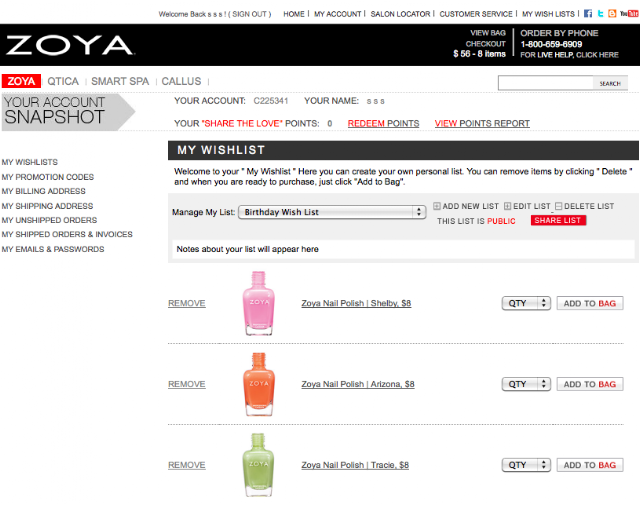Click REMOVE for Arizona polish
640x505 pixels.
click(187, 384)
